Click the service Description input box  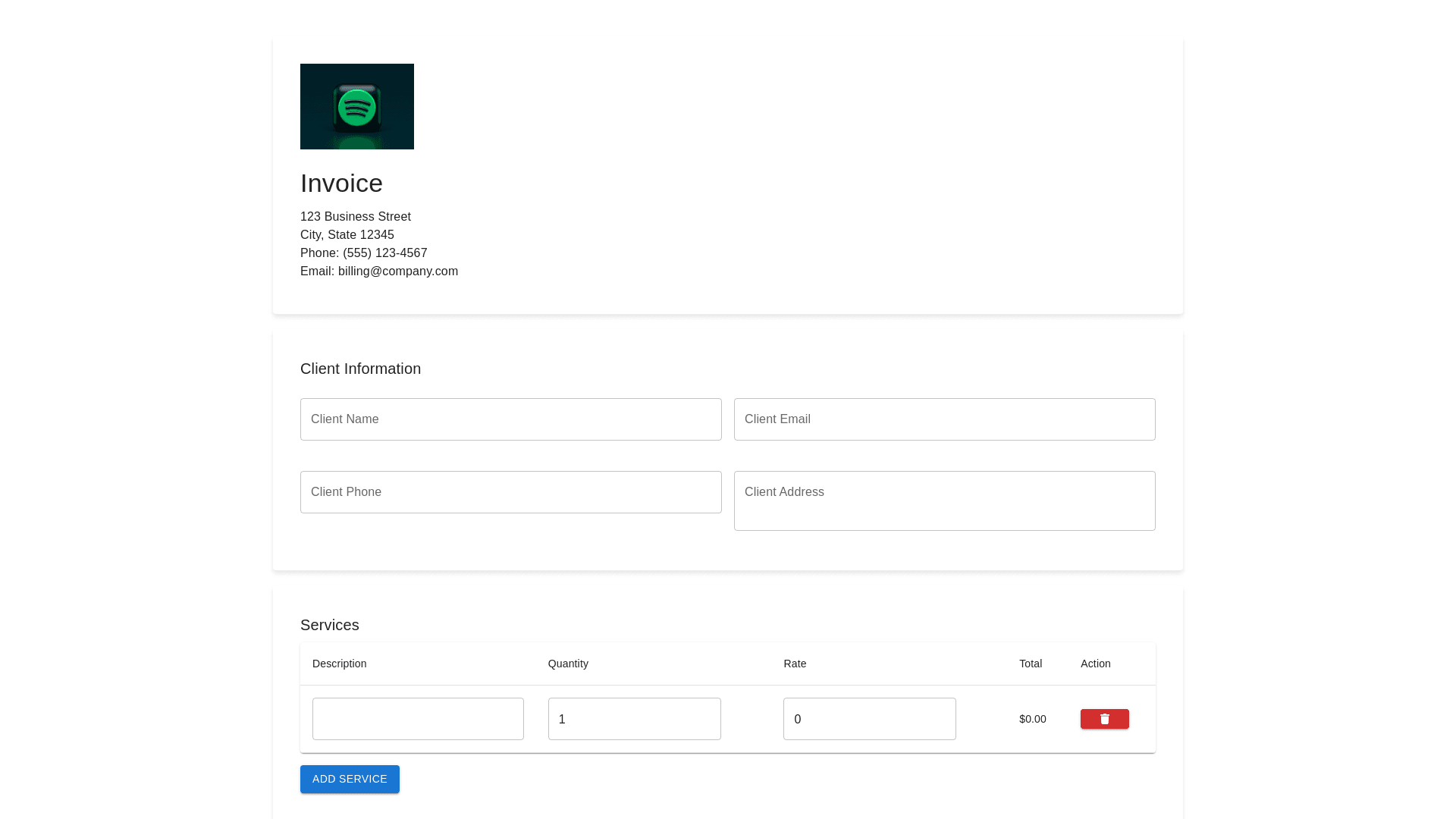pyautogui.click(x=418, y=719)
